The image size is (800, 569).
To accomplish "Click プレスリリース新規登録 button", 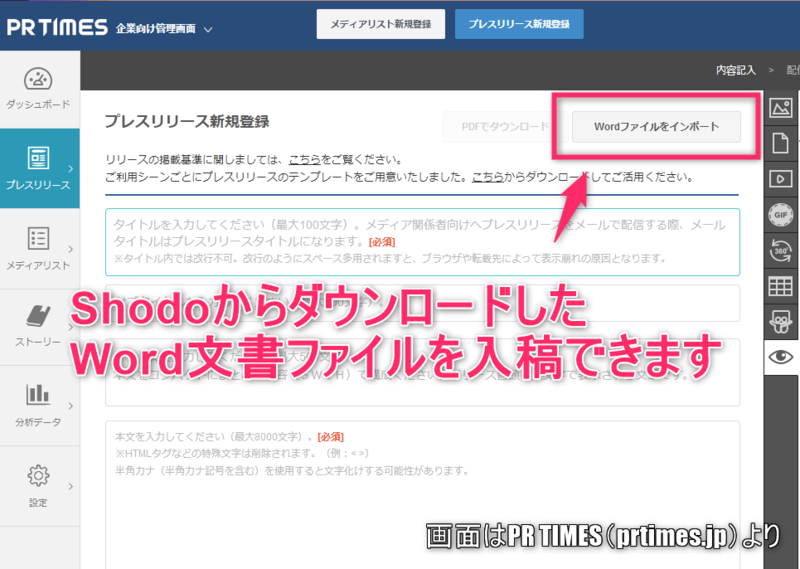I will (x=519, y=24).
